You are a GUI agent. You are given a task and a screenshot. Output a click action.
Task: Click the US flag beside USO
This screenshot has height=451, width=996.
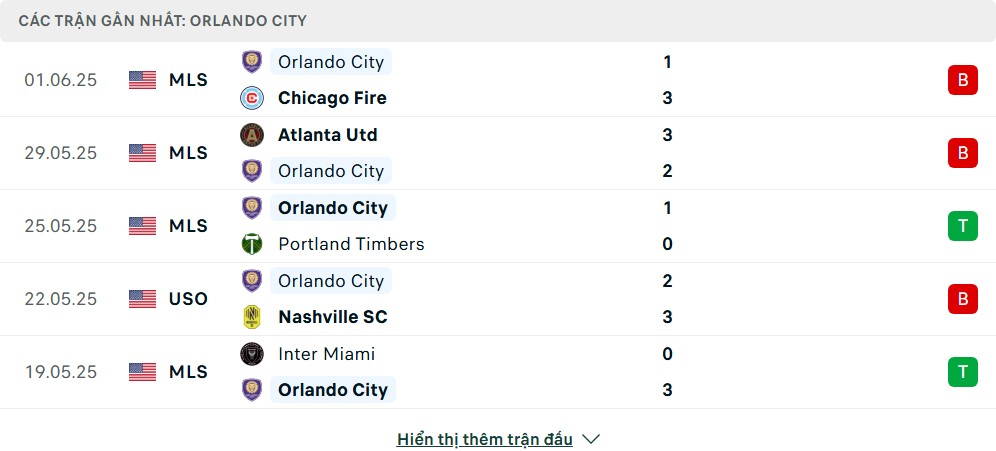143,299
